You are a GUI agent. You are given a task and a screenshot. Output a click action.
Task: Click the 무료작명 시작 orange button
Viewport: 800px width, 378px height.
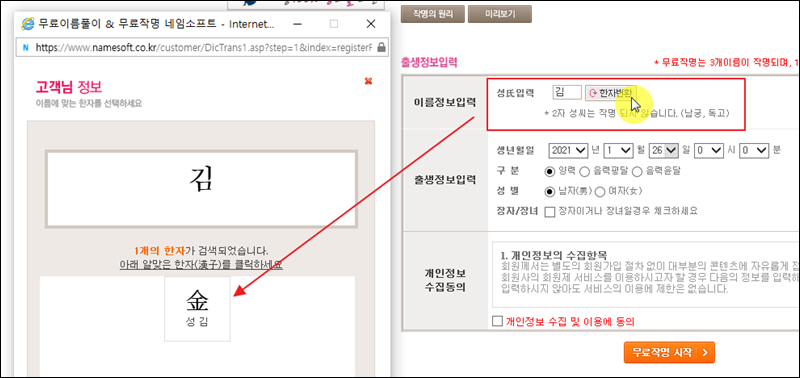[669, 352]
